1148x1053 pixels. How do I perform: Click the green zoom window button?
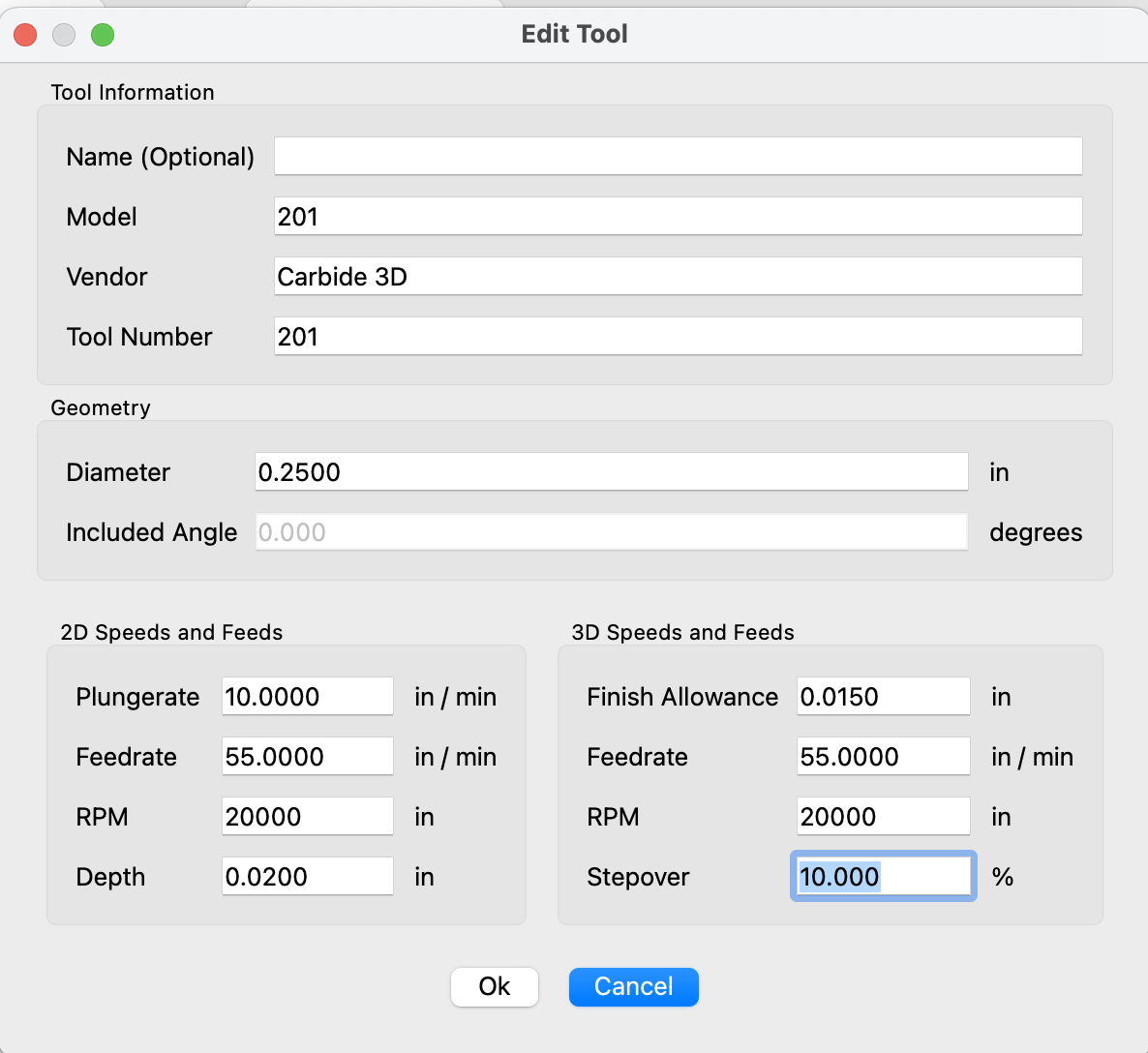tap(103, 35)
